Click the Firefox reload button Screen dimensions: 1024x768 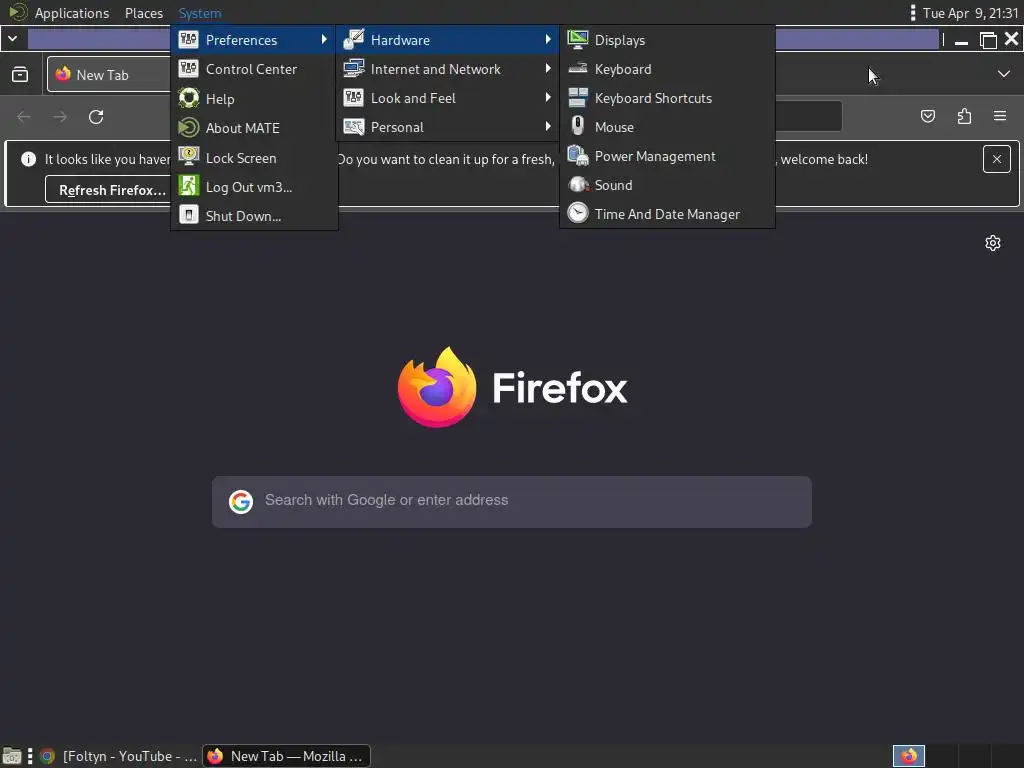(x=96, y=117)
